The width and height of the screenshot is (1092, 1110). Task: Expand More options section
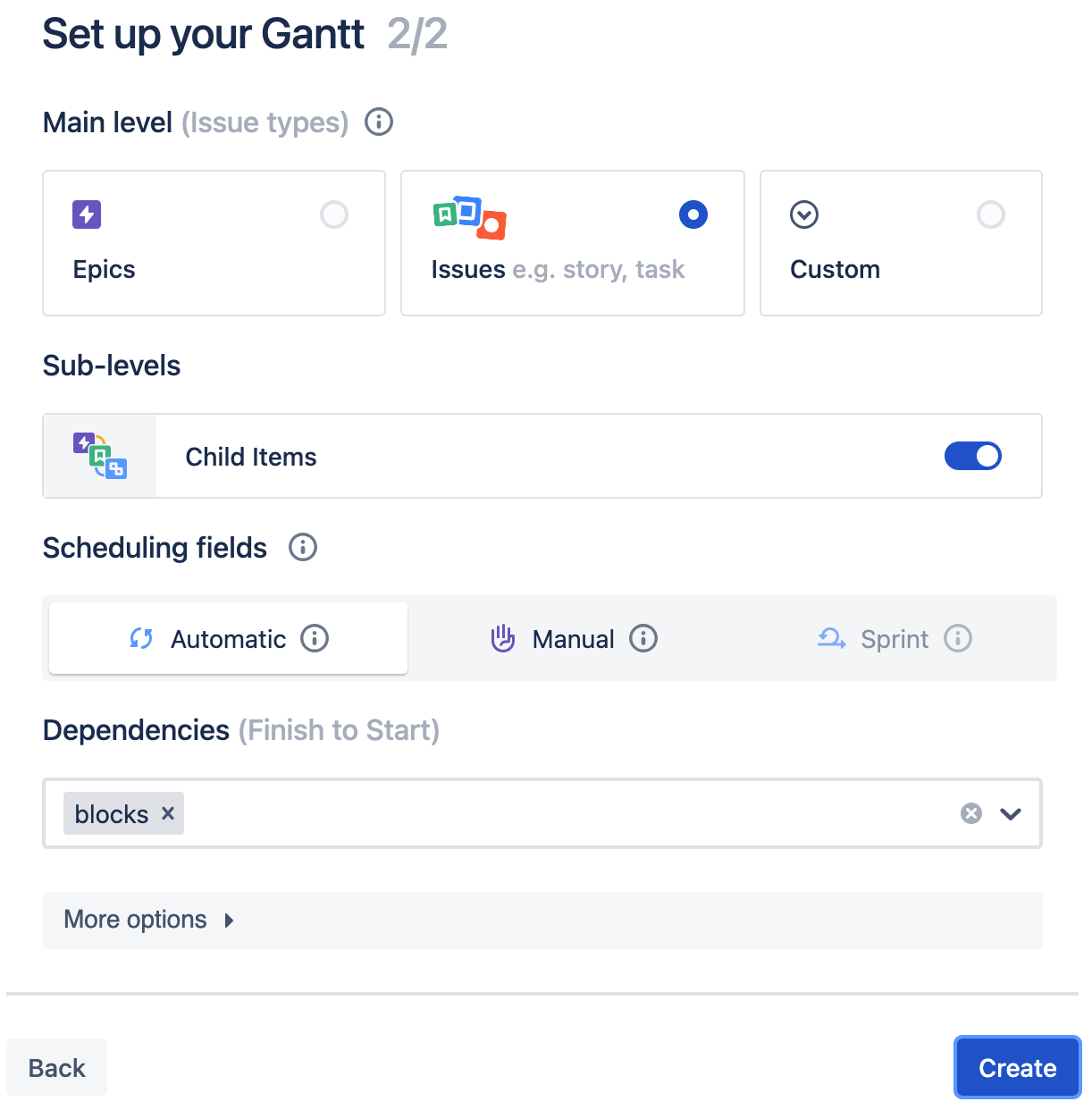click(x=542, y=920)
